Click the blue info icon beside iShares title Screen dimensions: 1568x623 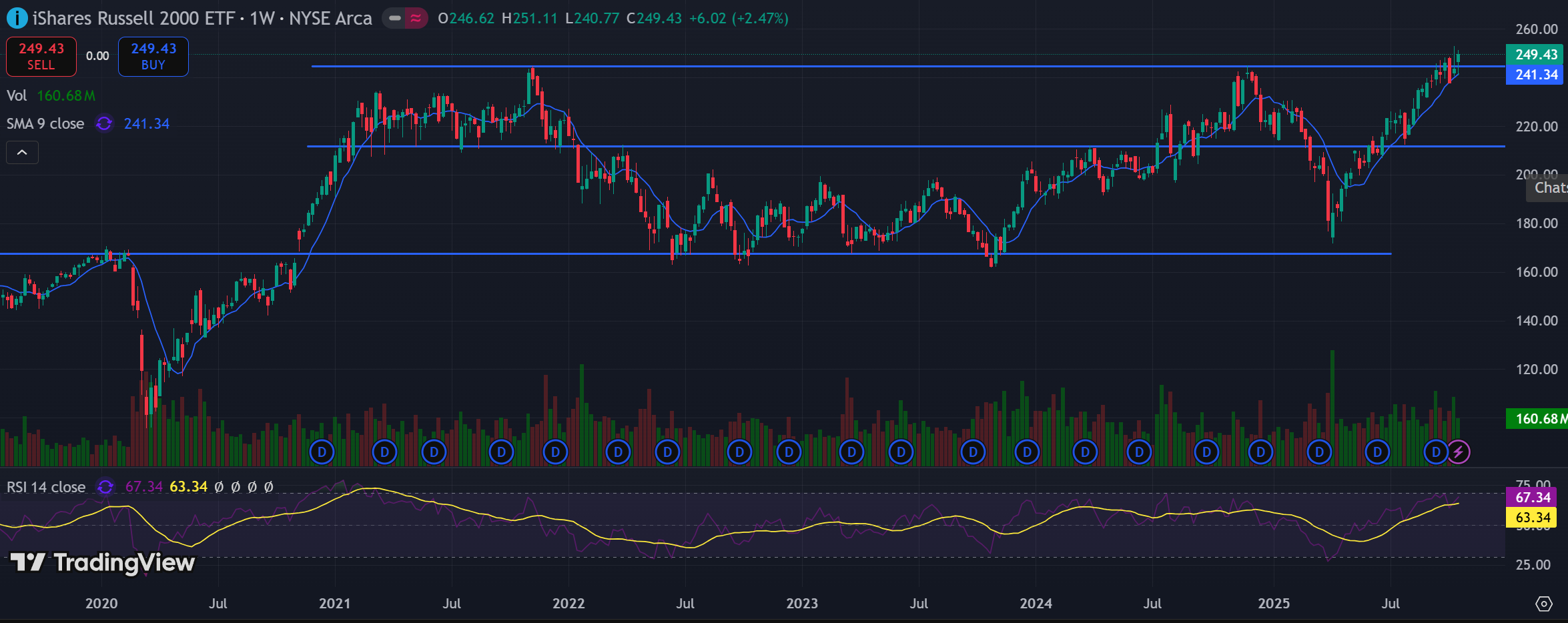[x=17, y=18]
